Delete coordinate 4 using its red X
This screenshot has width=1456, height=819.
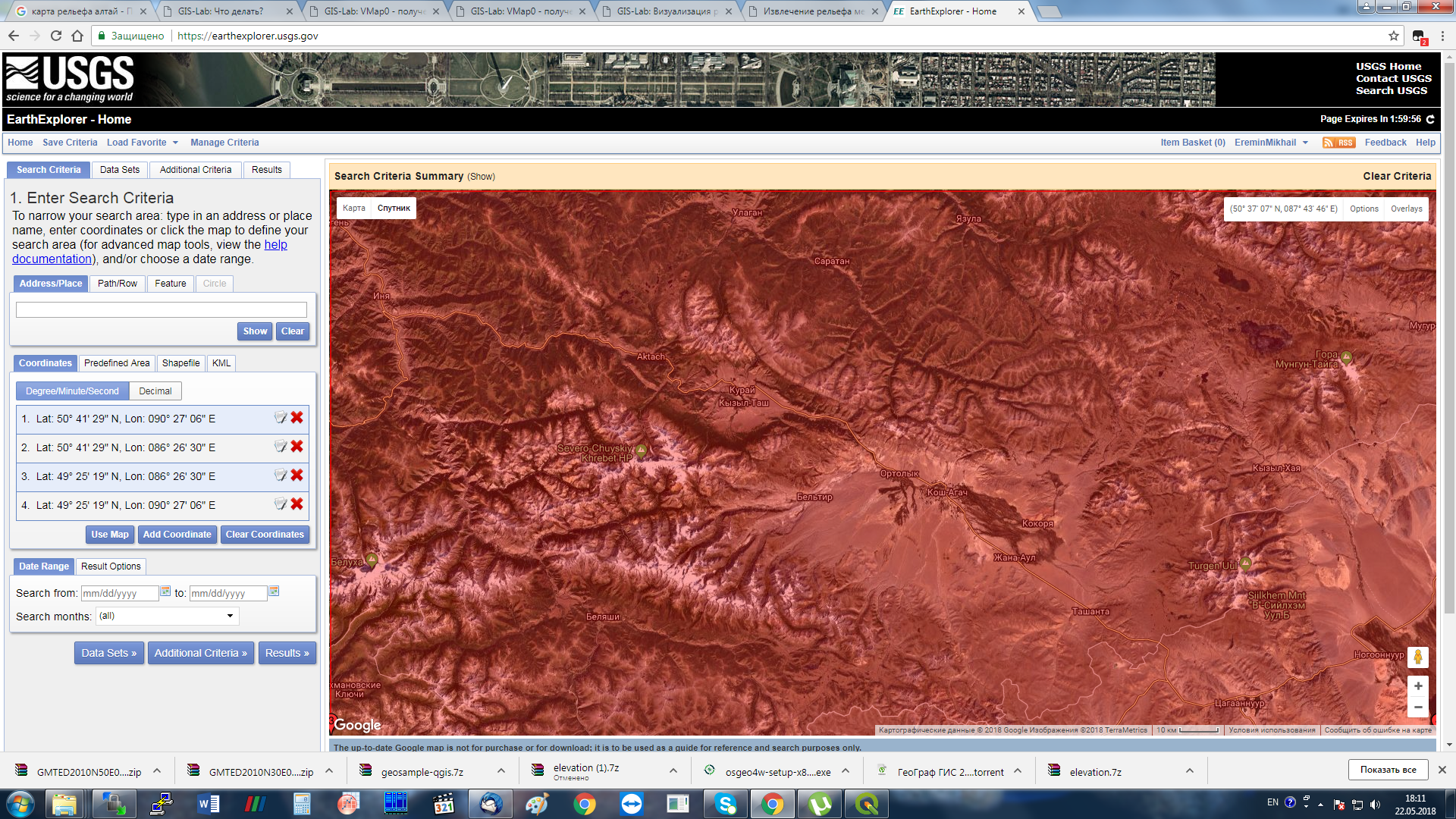[297, 504]
